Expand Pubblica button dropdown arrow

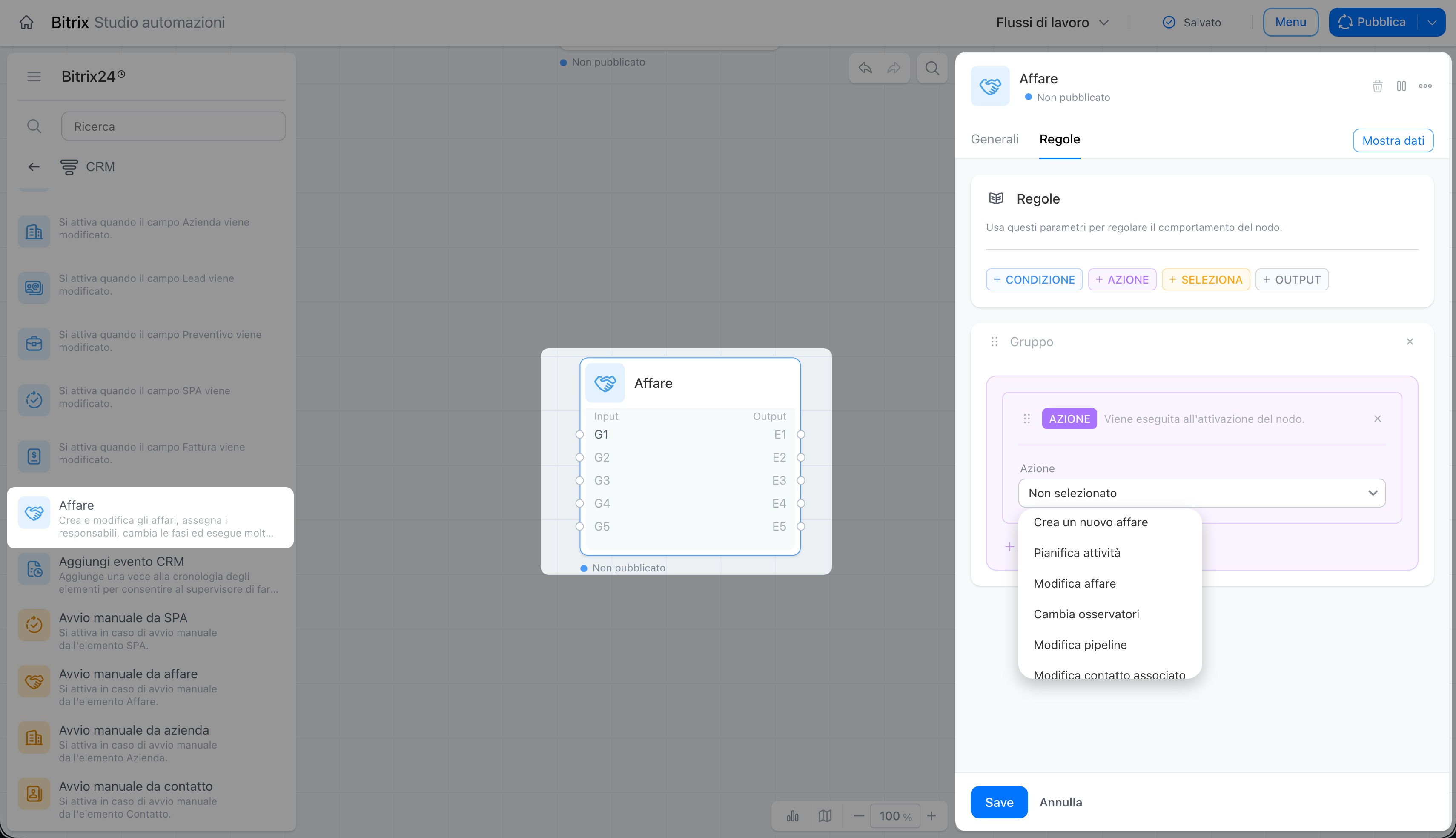coord(1431,23)
